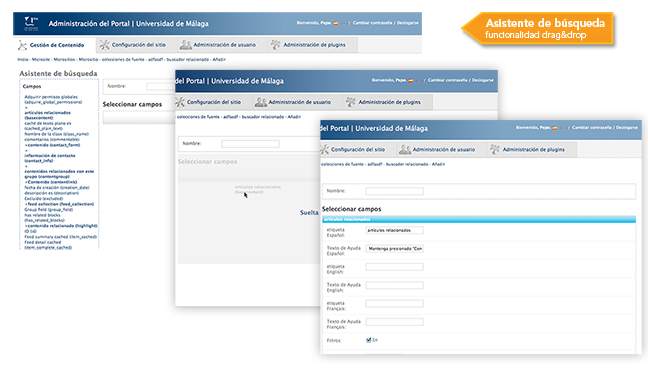
Task: Click the Spanish flag icon in front window header
Action: [x=555, y=128]
